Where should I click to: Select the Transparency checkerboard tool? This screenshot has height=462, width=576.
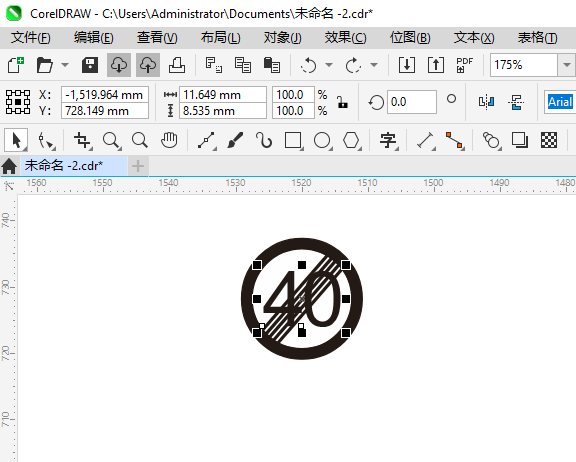pos(549,140)
